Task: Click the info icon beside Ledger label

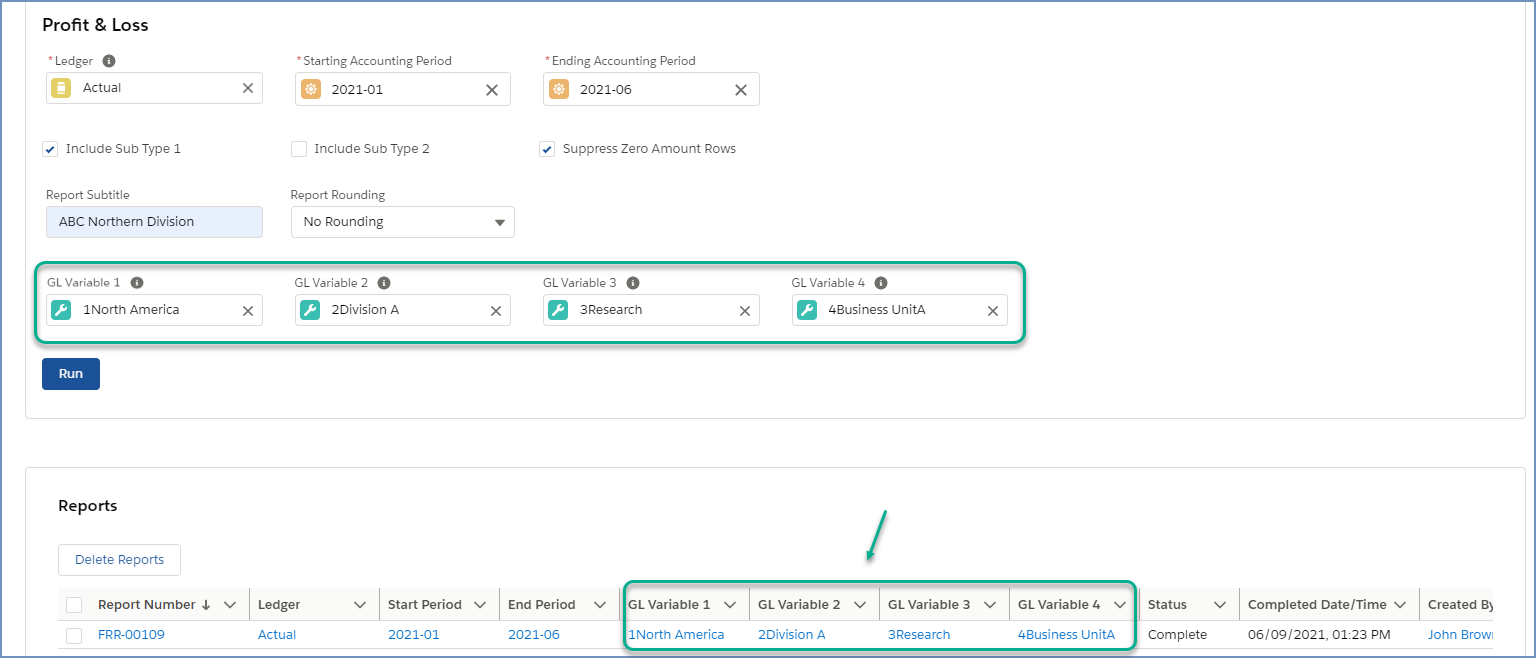Action: point(109,61)
